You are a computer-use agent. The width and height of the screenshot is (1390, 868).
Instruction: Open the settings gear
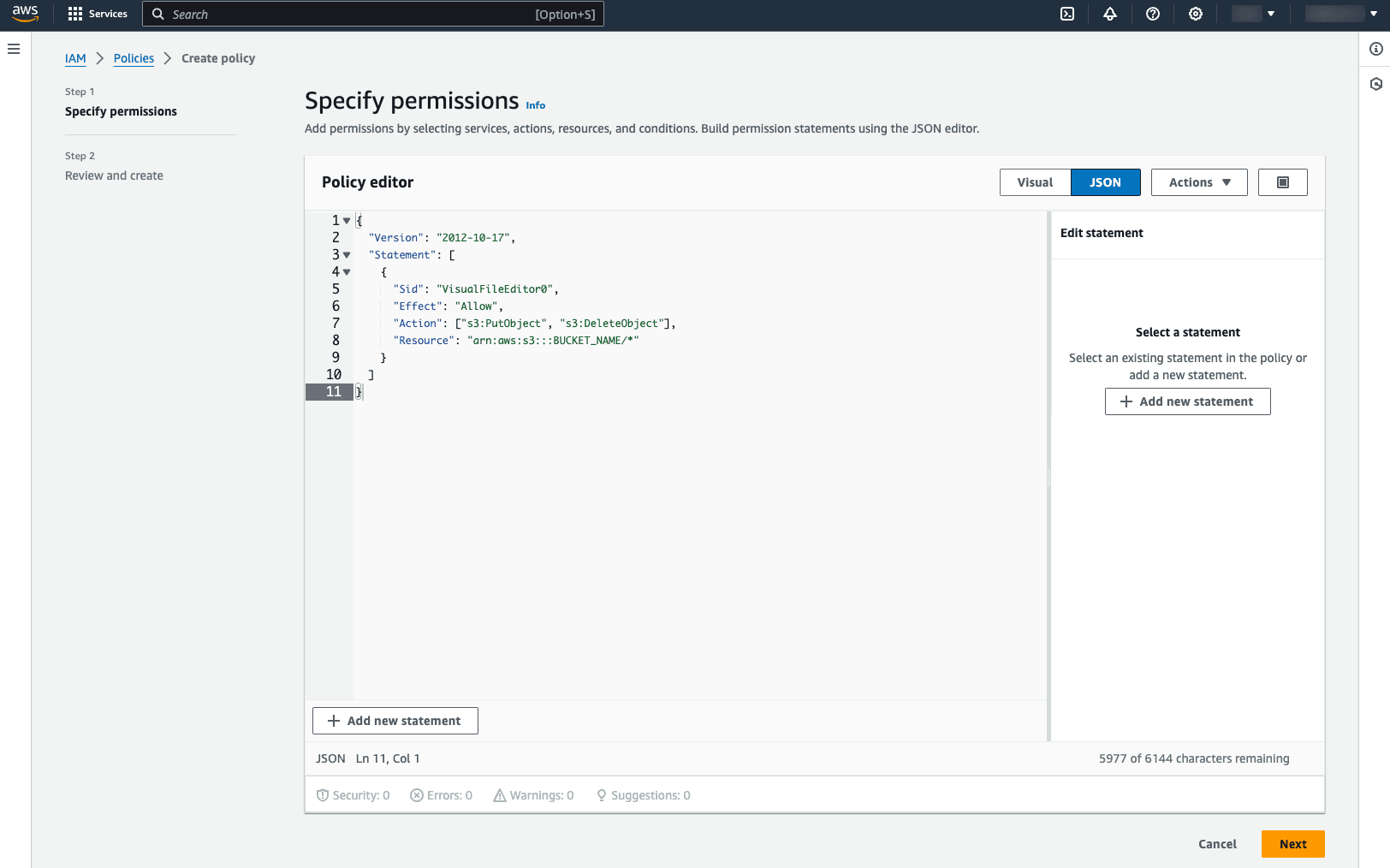pos(1195,14)
